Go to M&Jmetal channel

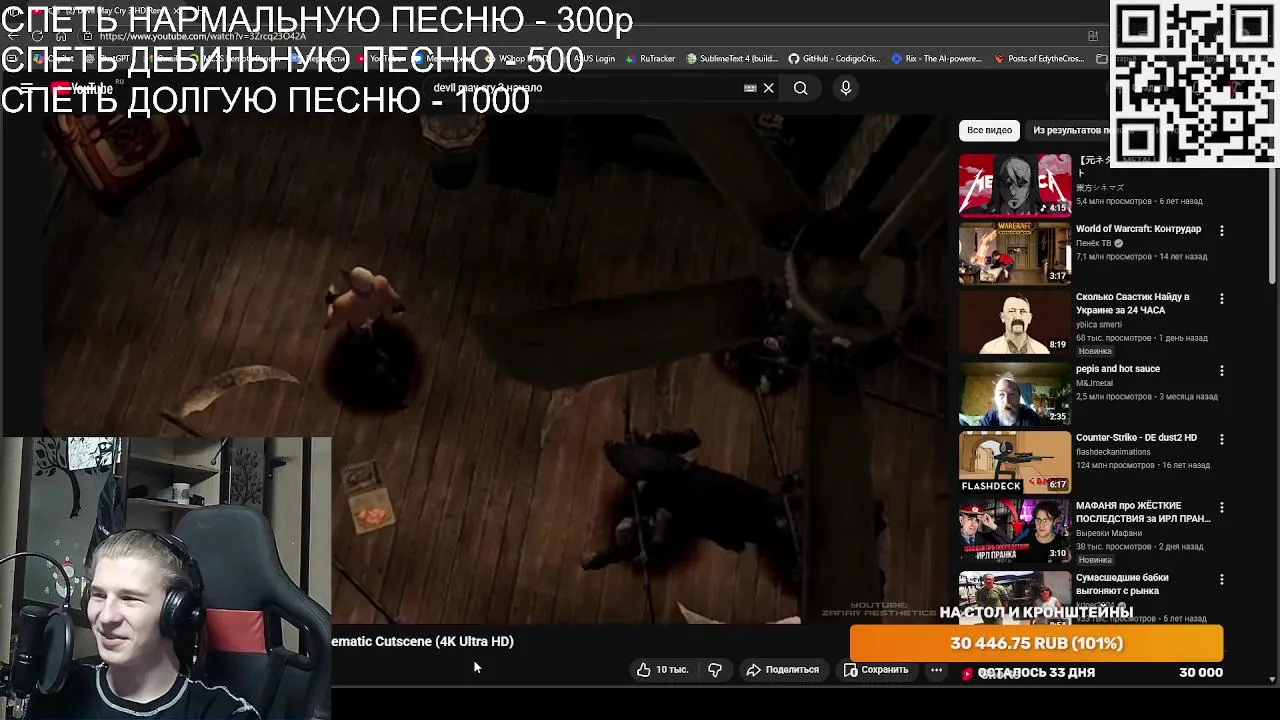coord(1094,383)
